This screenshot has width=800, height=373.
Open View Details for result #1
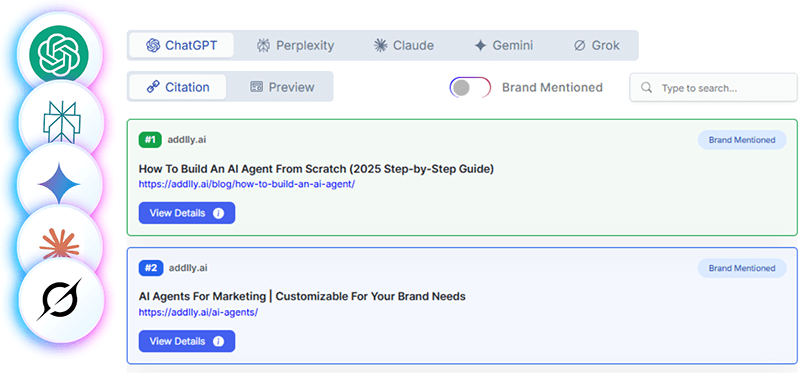[x=187, y=213]
